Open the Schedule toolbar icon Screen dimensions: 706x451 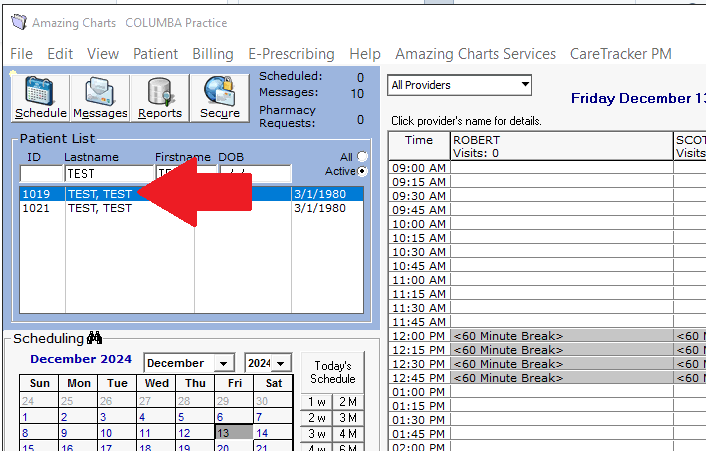click(x=41, y=98)
